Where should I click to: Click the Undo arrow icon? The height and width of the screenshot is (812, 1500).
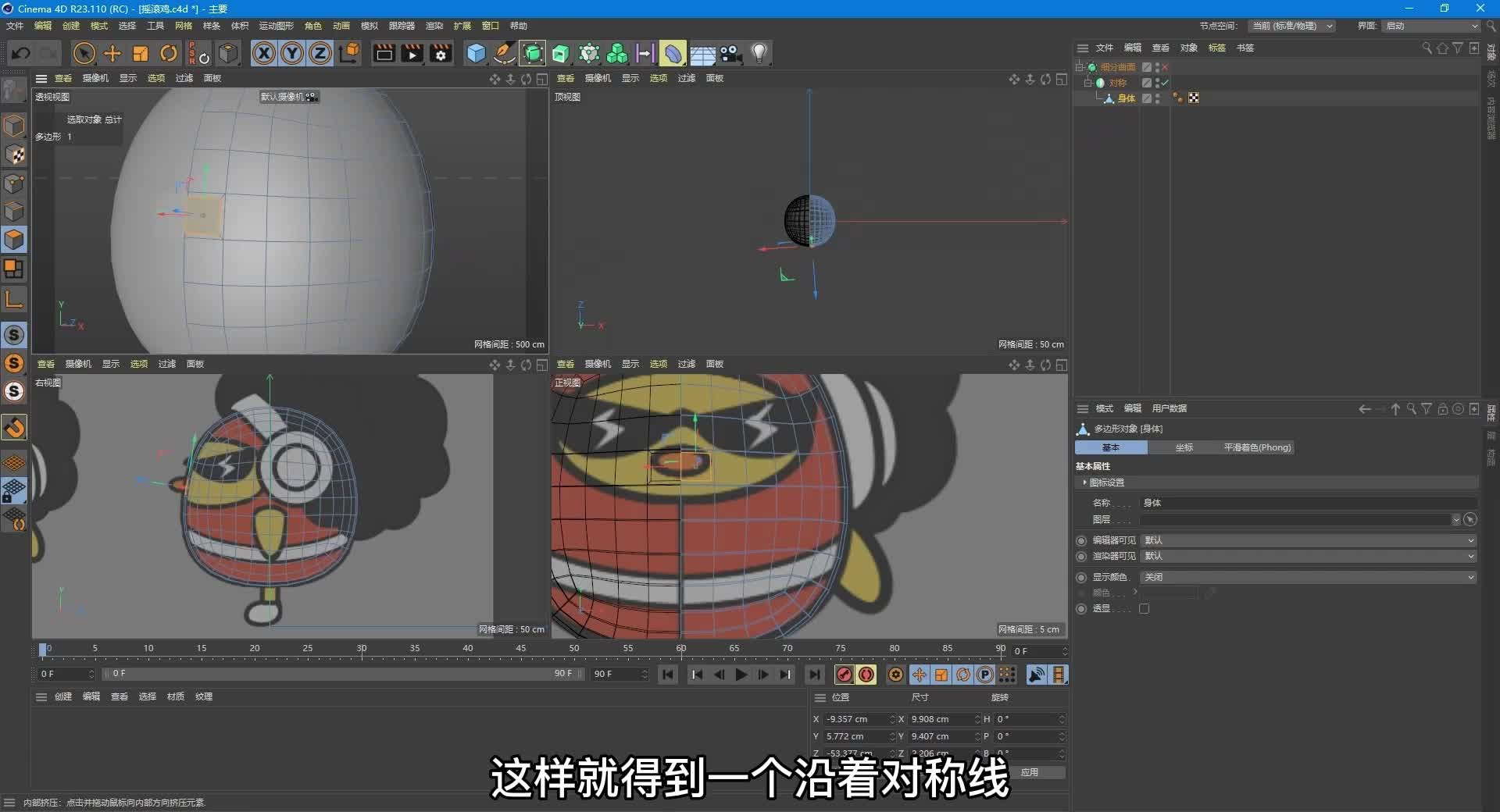[21, 53]
